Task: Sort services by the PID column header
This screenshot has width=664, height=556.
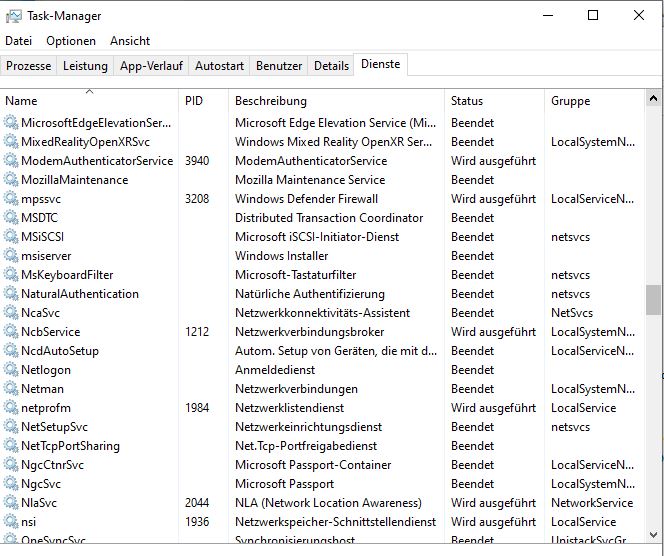Action: click(204, 101)
